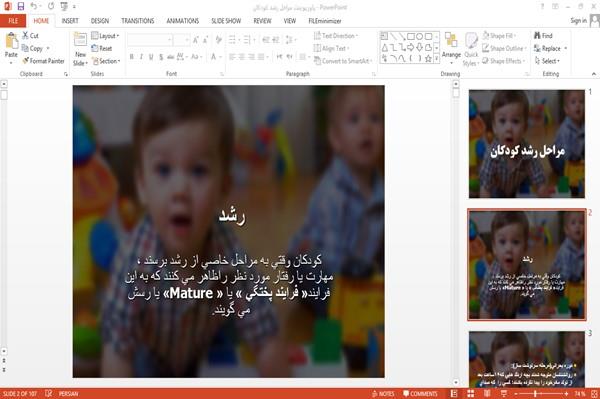This screenshot has height=399, width=600.
Task: Click the Cut scissors icon
Action: [x=25, y=35]
